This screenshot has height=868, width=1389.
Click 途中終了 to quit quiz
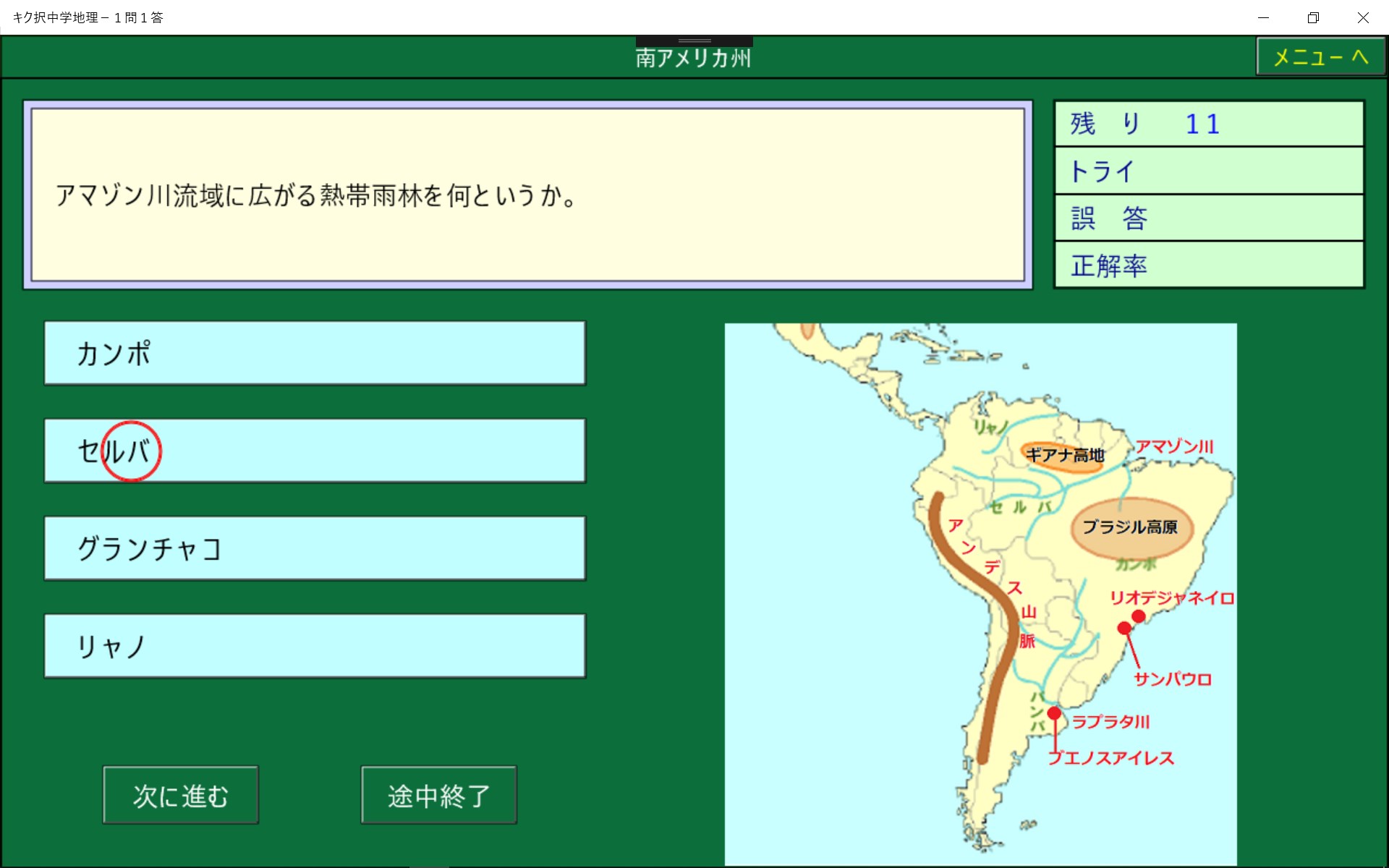pos(438,795)
